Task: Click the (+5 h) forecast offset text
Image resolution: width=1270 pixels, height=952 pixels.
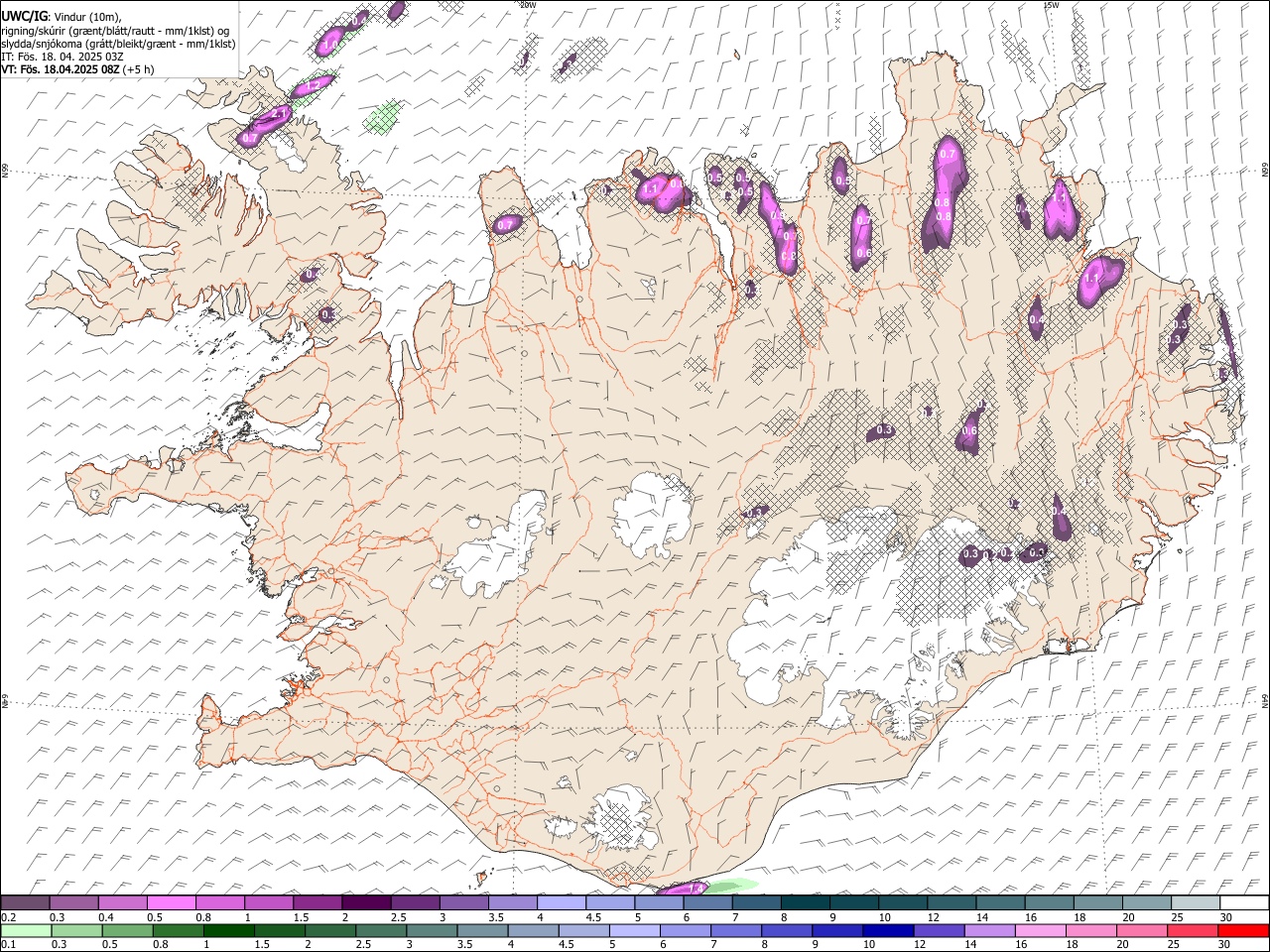Action: (139, 69)
